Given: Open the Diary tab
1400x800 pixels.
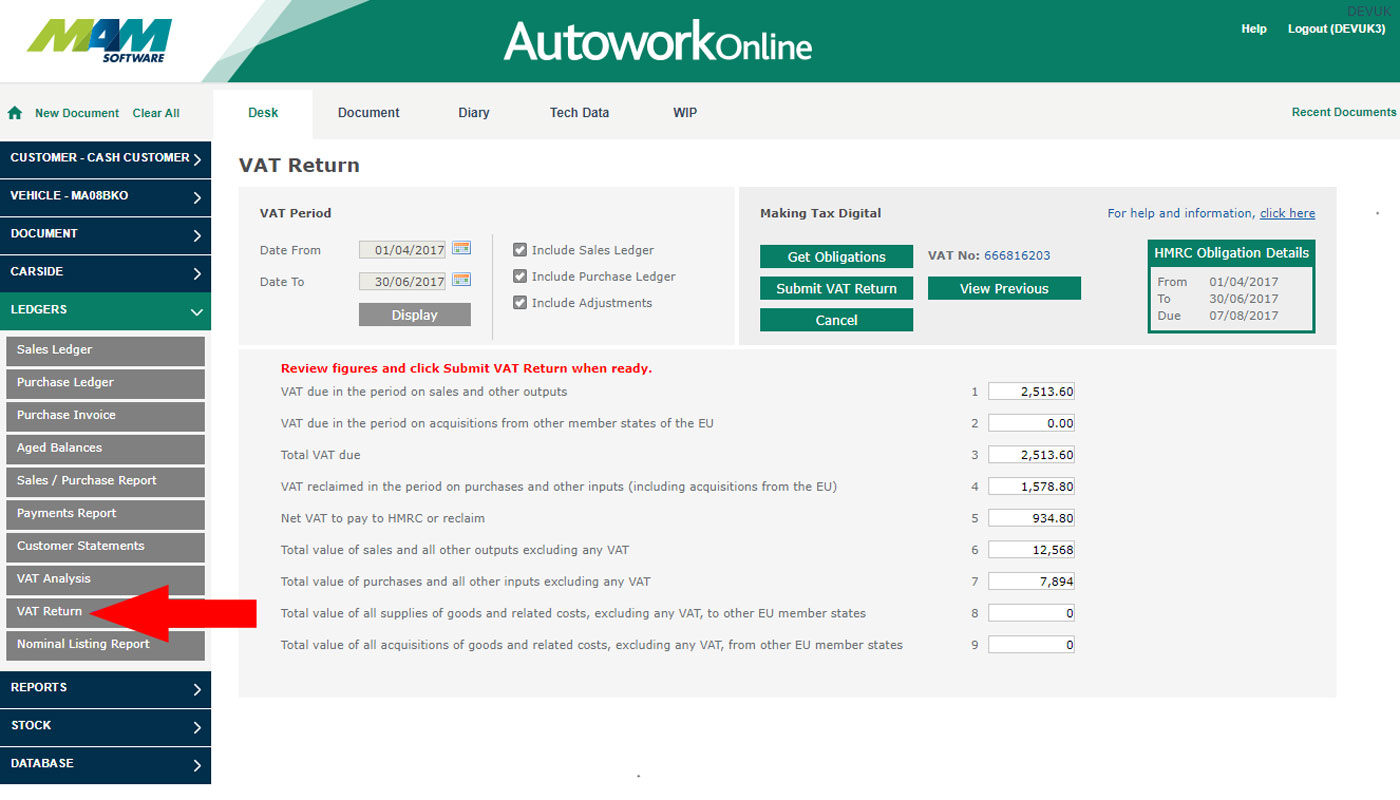Looking at the screenshot, I should point(474,113).
